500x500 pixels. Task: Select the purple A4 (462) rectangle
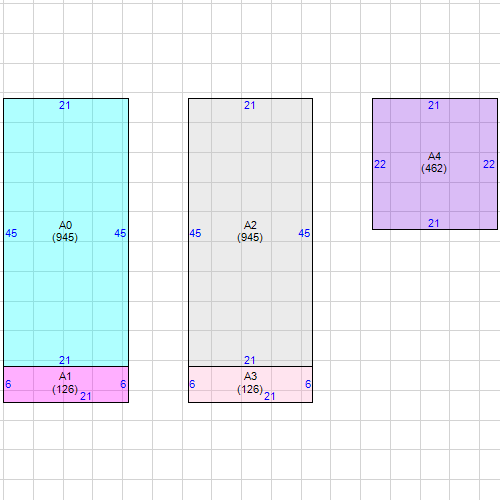tap(435, 164)
